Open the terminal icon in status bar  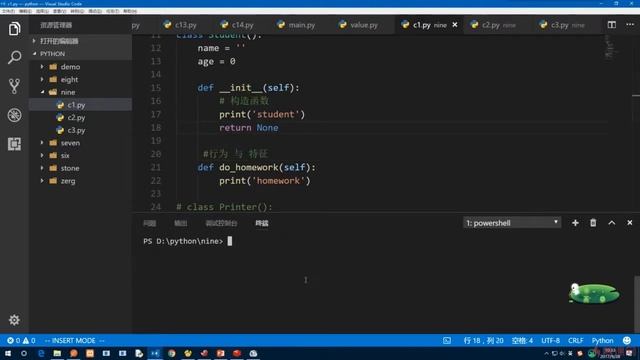click(447, 340)
